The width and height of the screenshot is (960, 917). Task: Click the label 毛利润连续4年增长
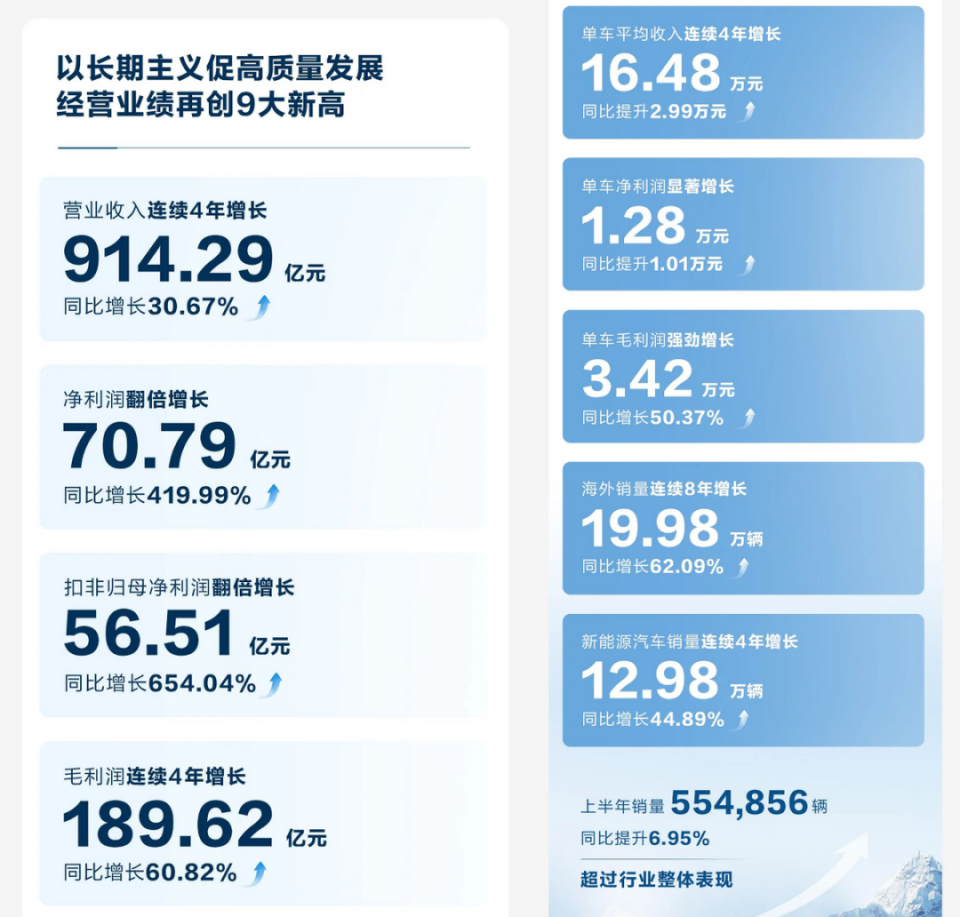pyautogui.click(x=154, y=777)
